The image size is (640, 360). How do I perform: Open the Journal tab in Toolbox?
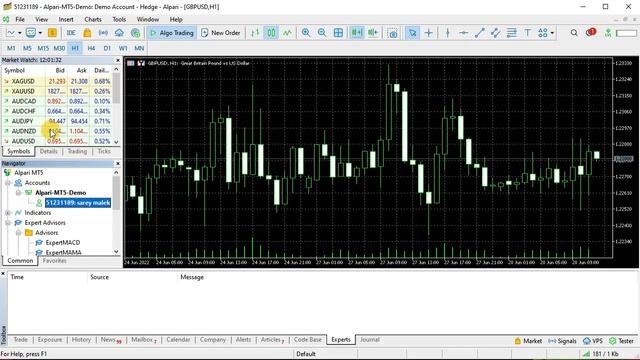tap(369, 340)
